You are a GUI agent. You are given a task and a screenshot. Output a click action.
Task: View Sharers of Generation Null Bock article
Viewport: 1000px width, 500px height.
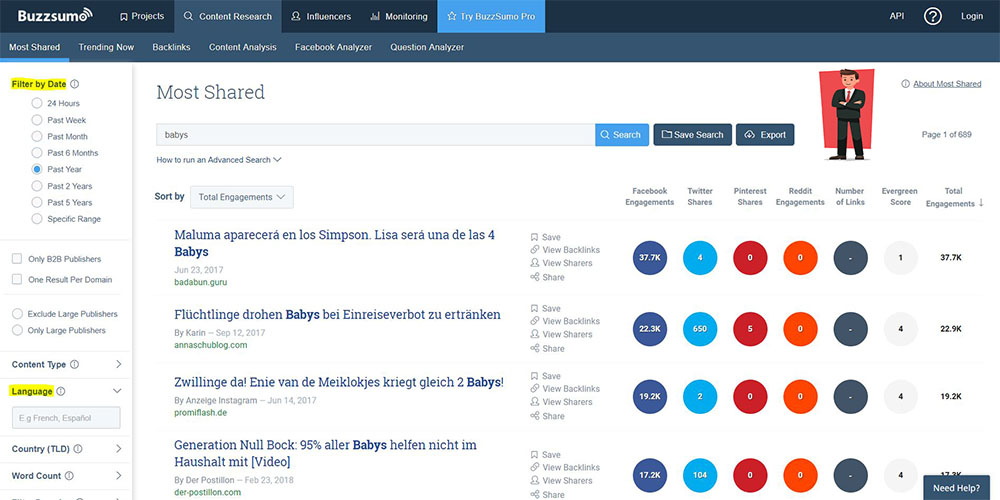[561, 481]
